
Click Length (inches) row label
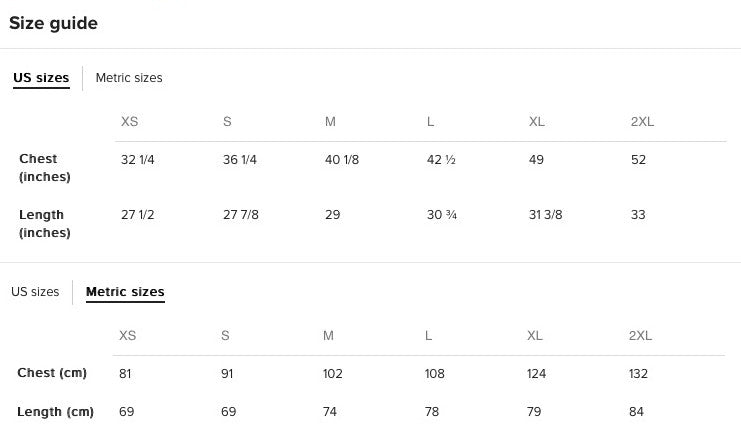click(45, 224)
